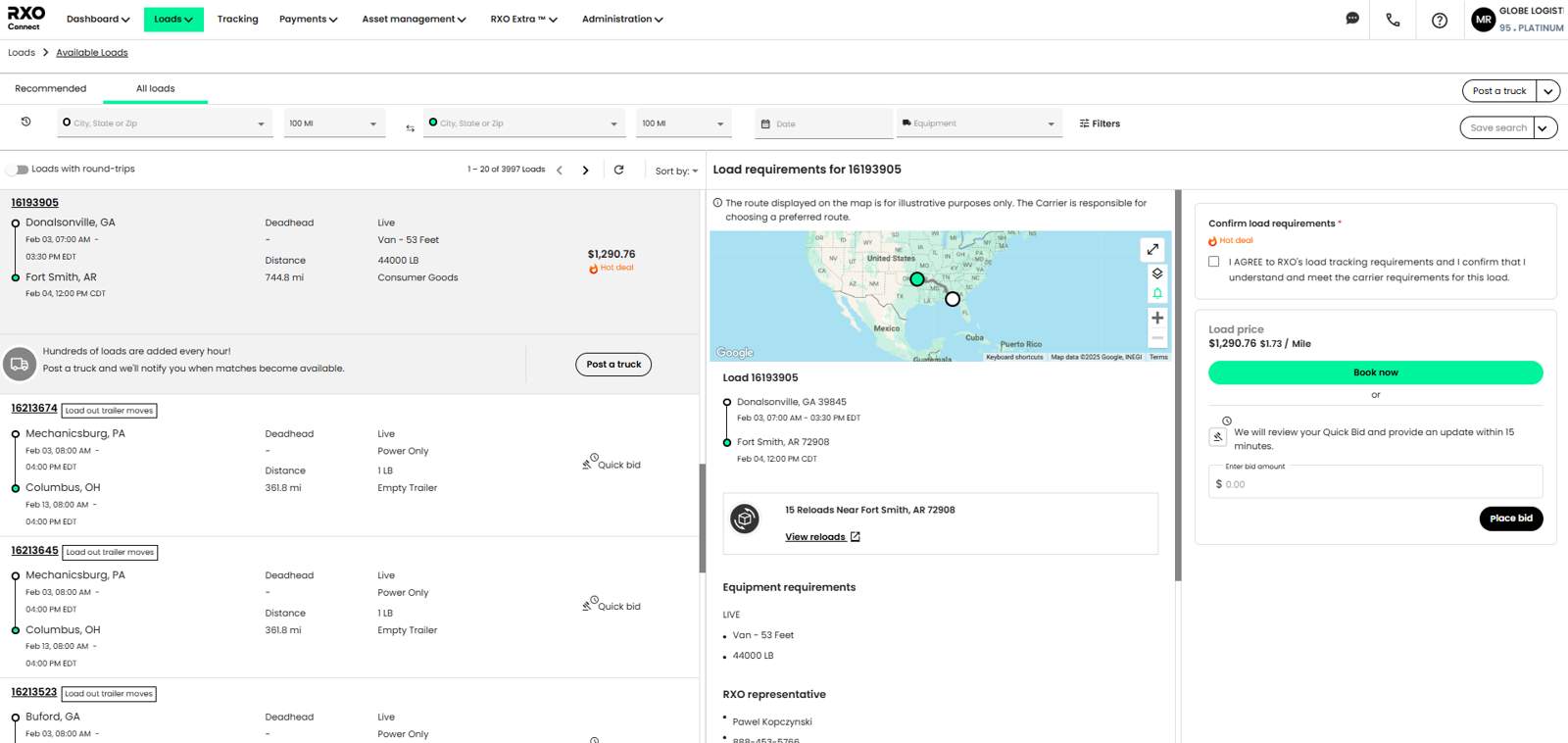Expand the Sort by dropdown
This screenshot has height=743, width=1568.
click(676, 171)
